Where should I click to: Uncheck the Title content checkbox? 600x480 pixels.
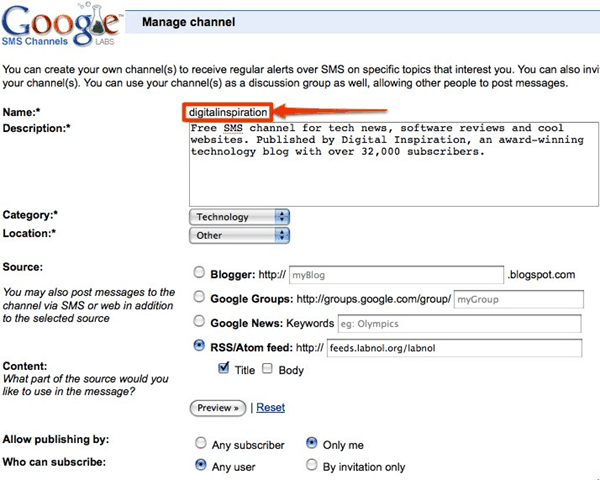point(224,368)
